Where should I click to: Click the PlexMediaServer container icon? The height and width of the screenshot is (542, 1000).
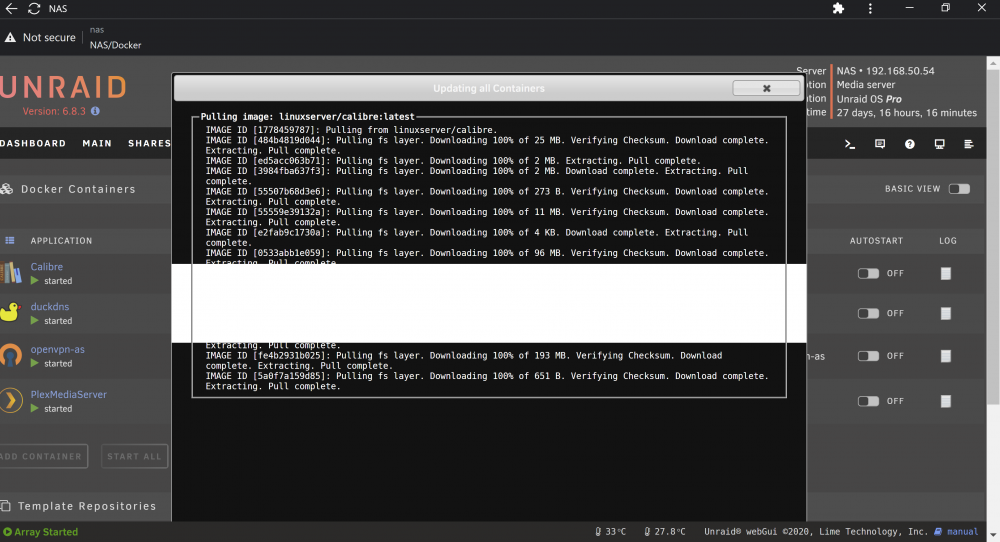[x=11, y=401]
